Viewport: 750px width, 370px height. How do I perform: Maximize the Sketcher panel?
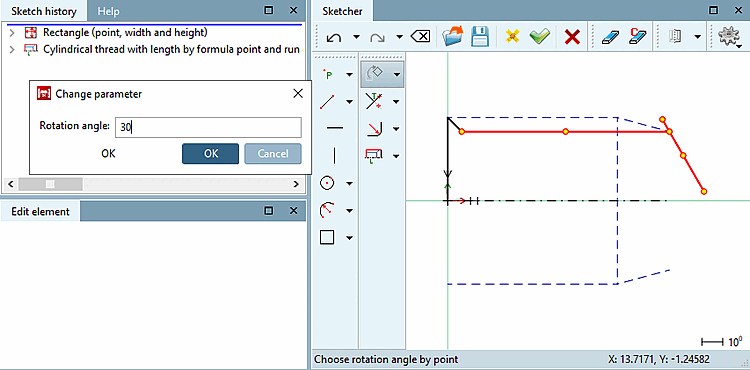tap(714, 11)
